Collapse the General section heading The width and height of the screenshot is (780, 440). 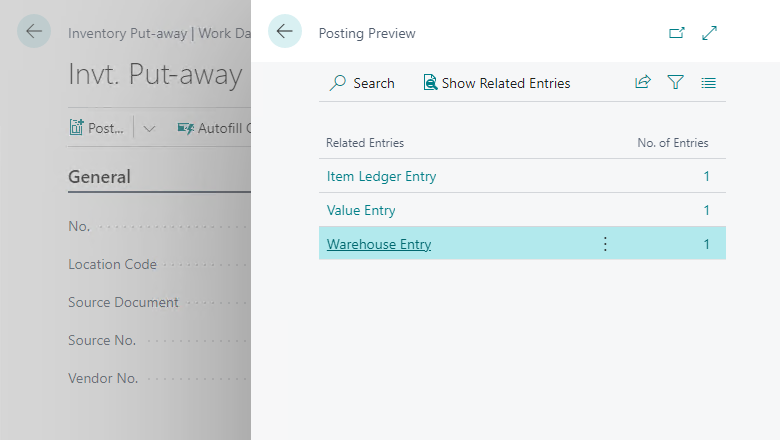tap(99, 177)
